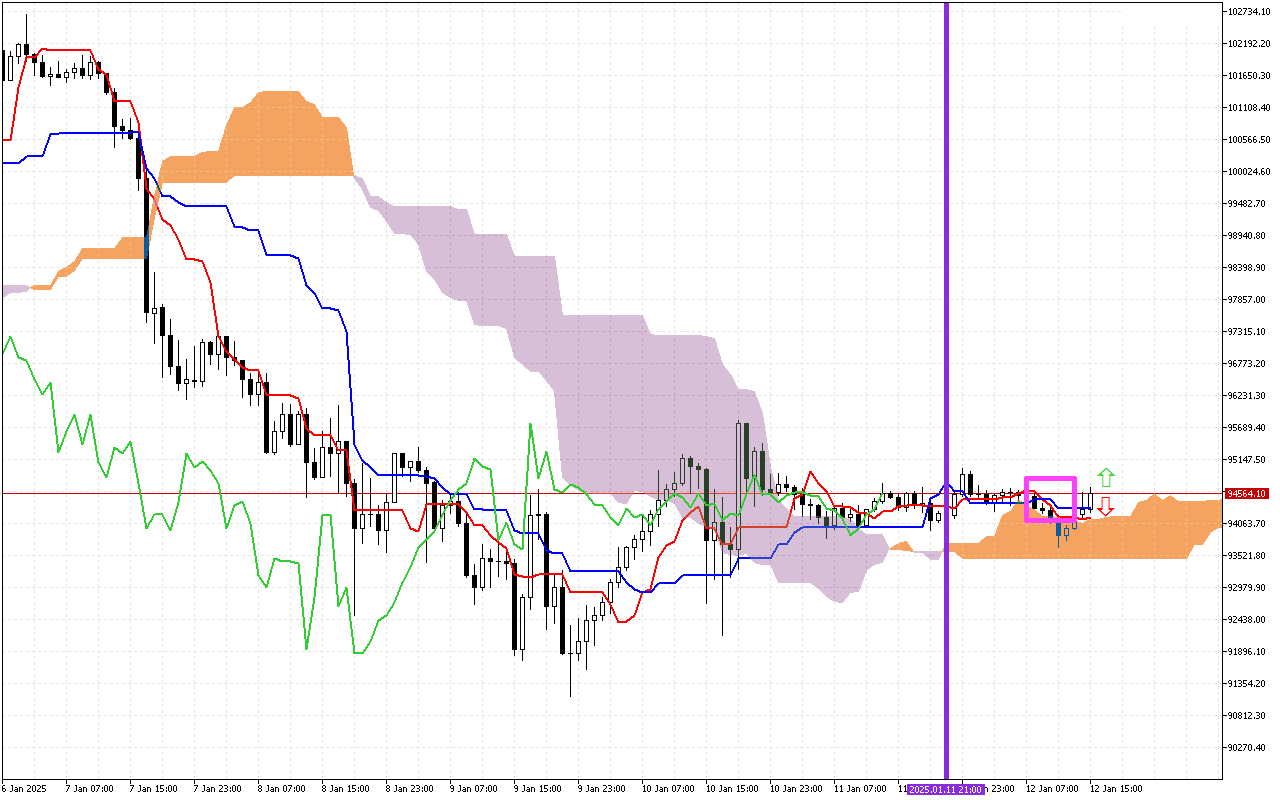Click the 6 Jan 2025 time label
The height and width of the screenshot is (800, 1280).
pyautogui.click(x=24, y=789)
